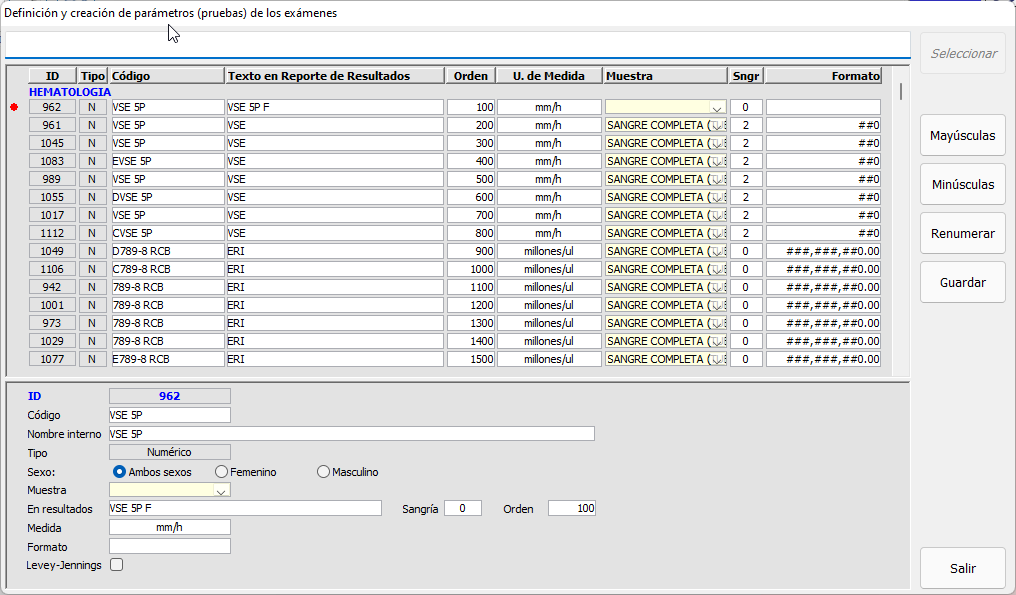Image resolution: width=1016 pixels, height=595 pixels.
Task: Choose the Ambos sexos option
Action: [120, 472]
